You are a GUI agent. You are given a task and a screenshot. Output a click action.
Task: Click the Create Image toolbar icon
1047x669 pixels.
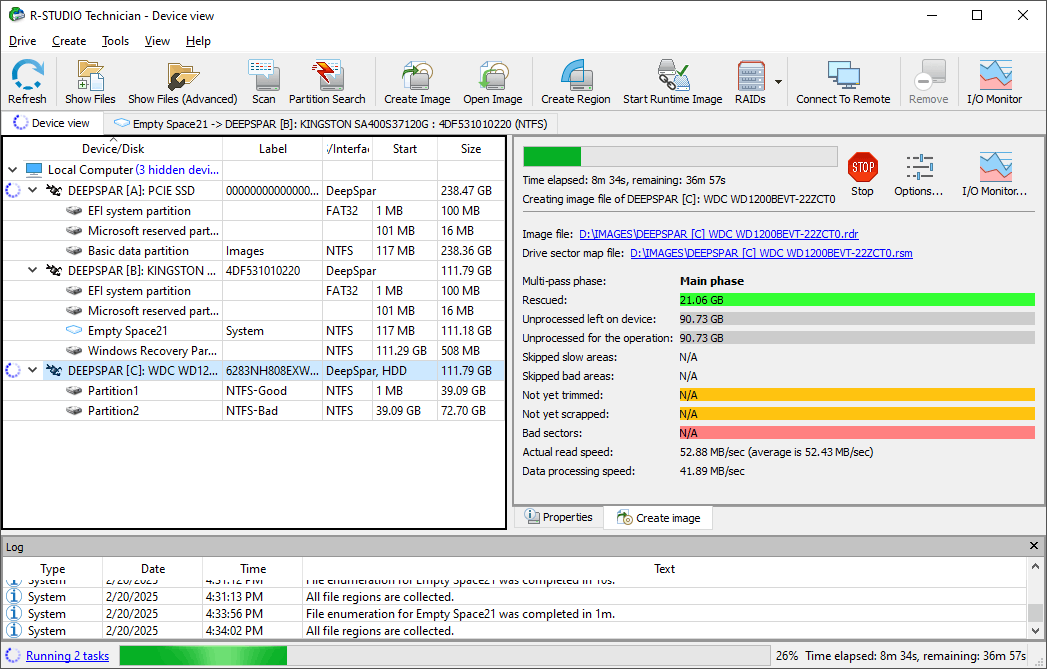point(417,81)
